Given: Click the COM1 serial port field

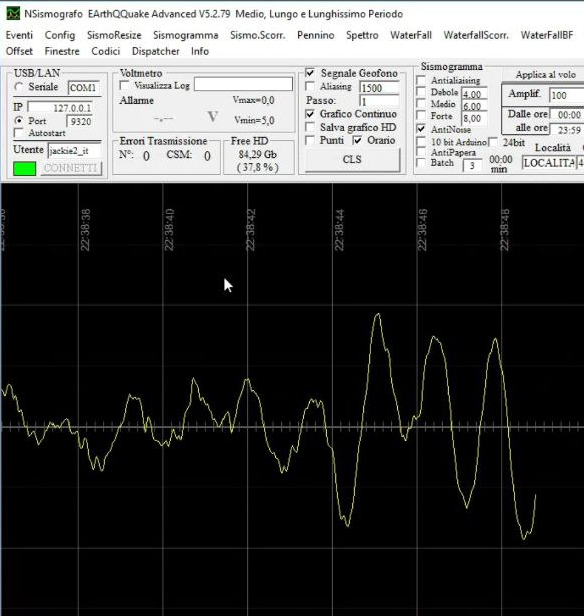Looking at the screenshot, I should [83, 88].
